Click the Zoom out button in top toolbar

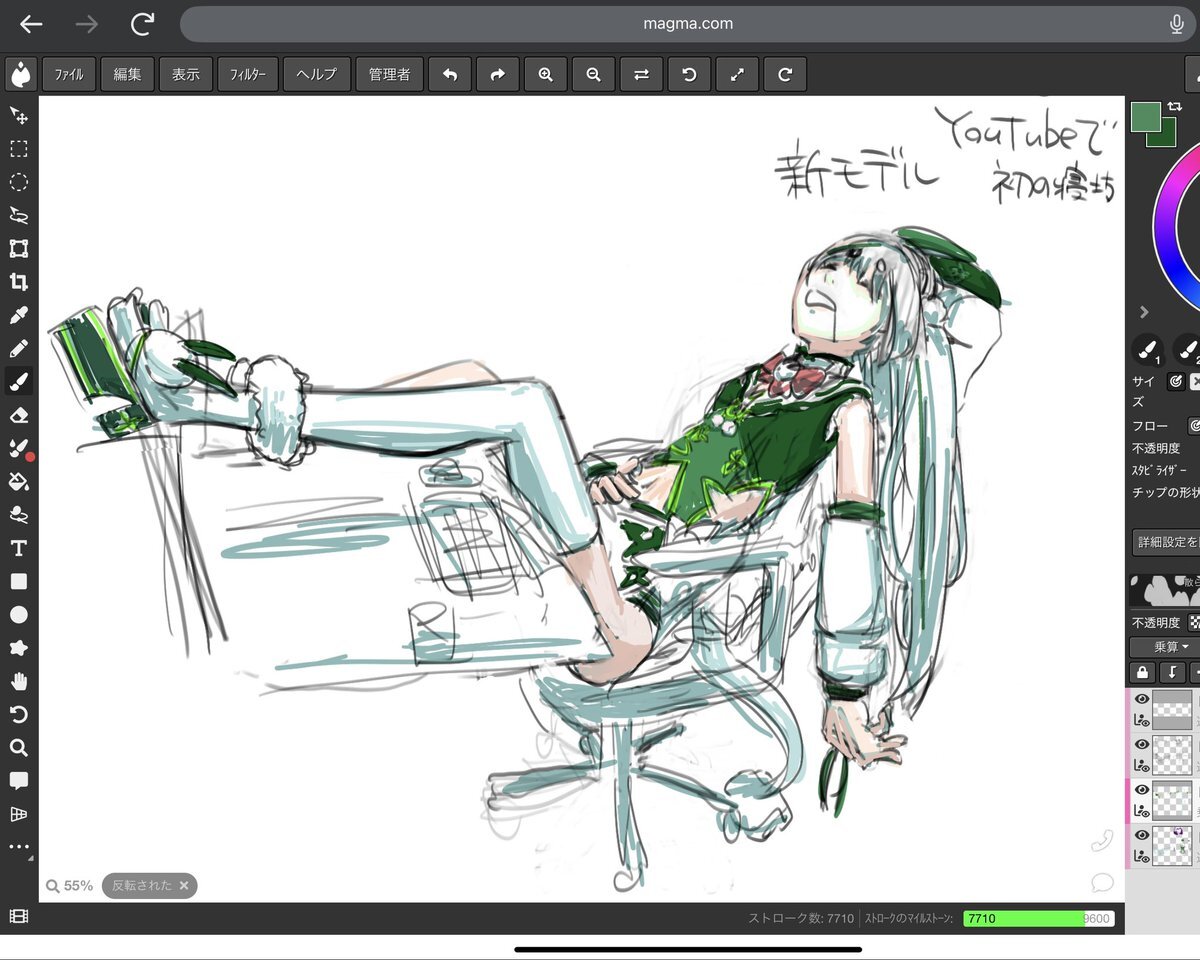click(593, 74)
